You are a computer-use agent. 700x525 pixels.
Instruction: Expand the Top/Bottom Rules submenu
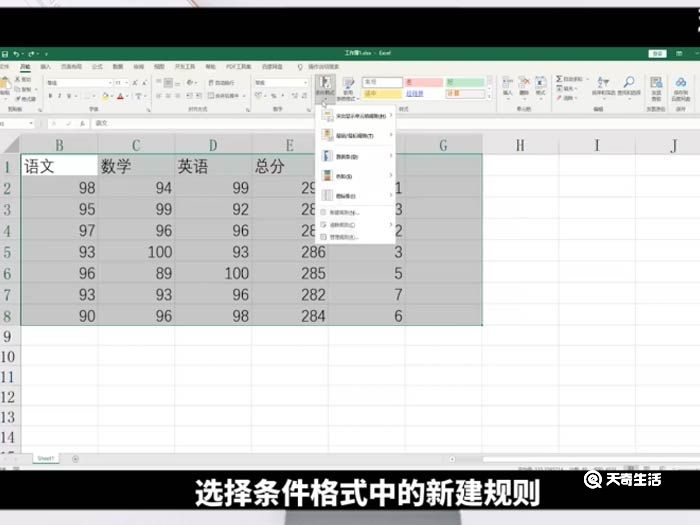356,135
